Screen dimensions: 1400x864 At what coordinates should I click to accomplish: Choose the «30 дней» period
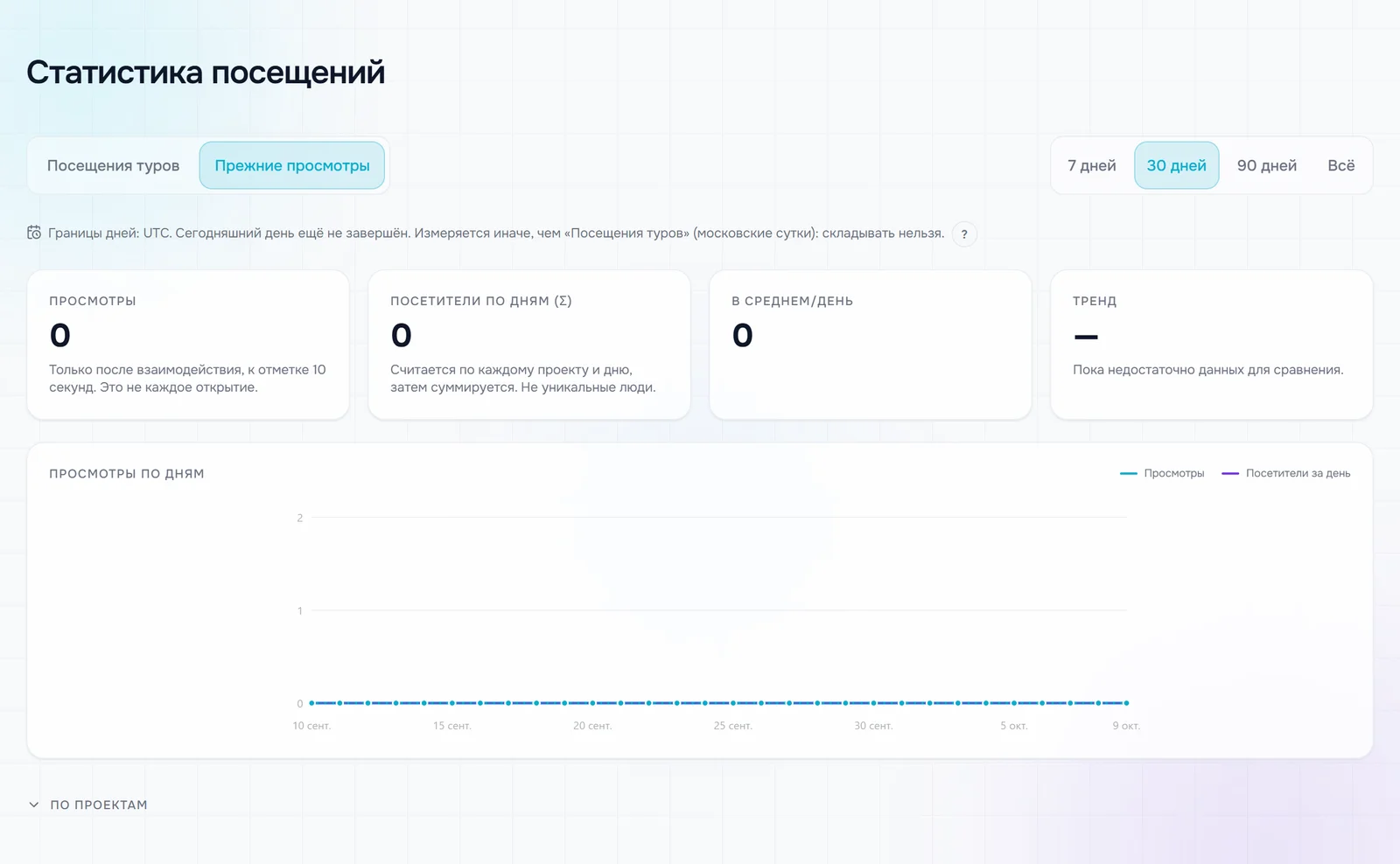tap(1177, 165)
